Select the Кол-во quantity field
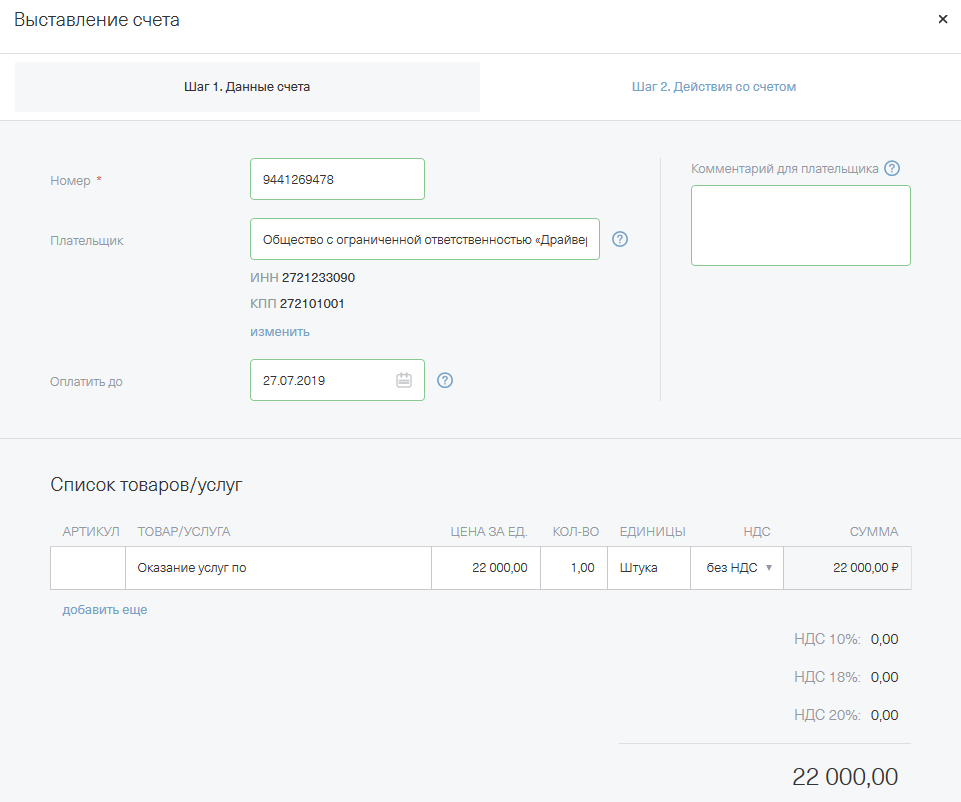The image size is (961, 802). click(574, 568)
